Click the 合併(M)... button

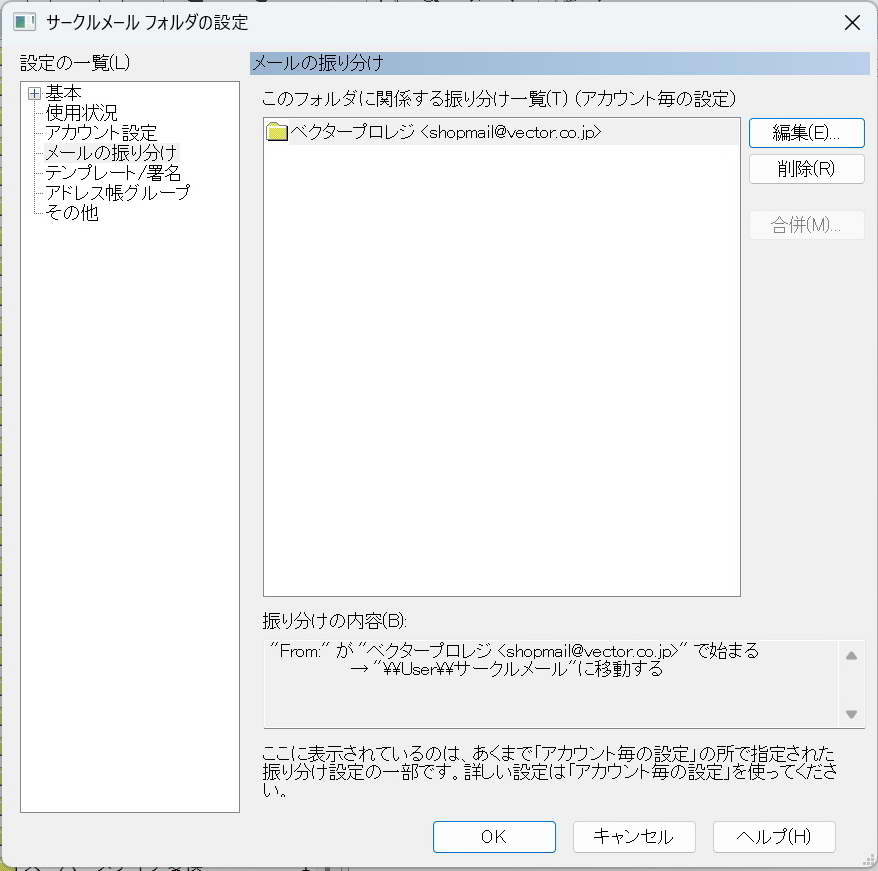(806, 225)
